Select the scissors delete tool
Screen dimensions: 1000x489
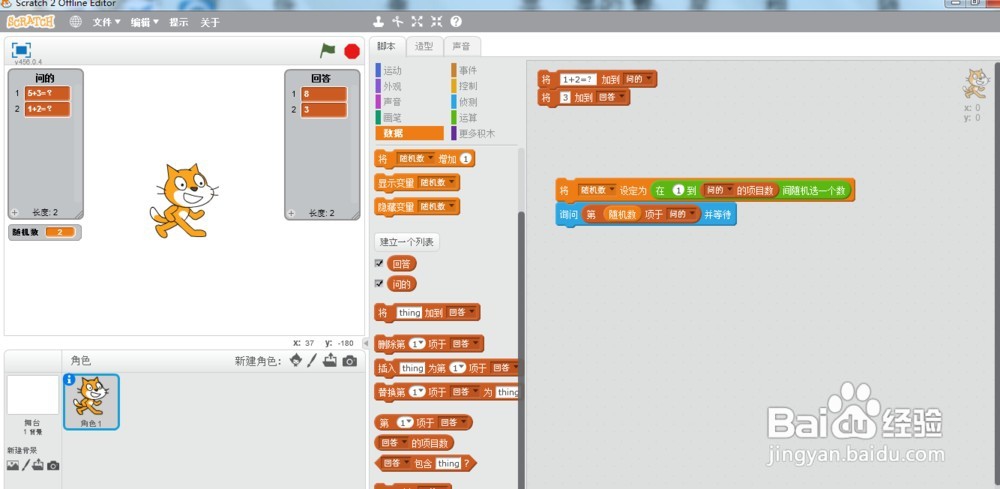[x=397, y=22]
